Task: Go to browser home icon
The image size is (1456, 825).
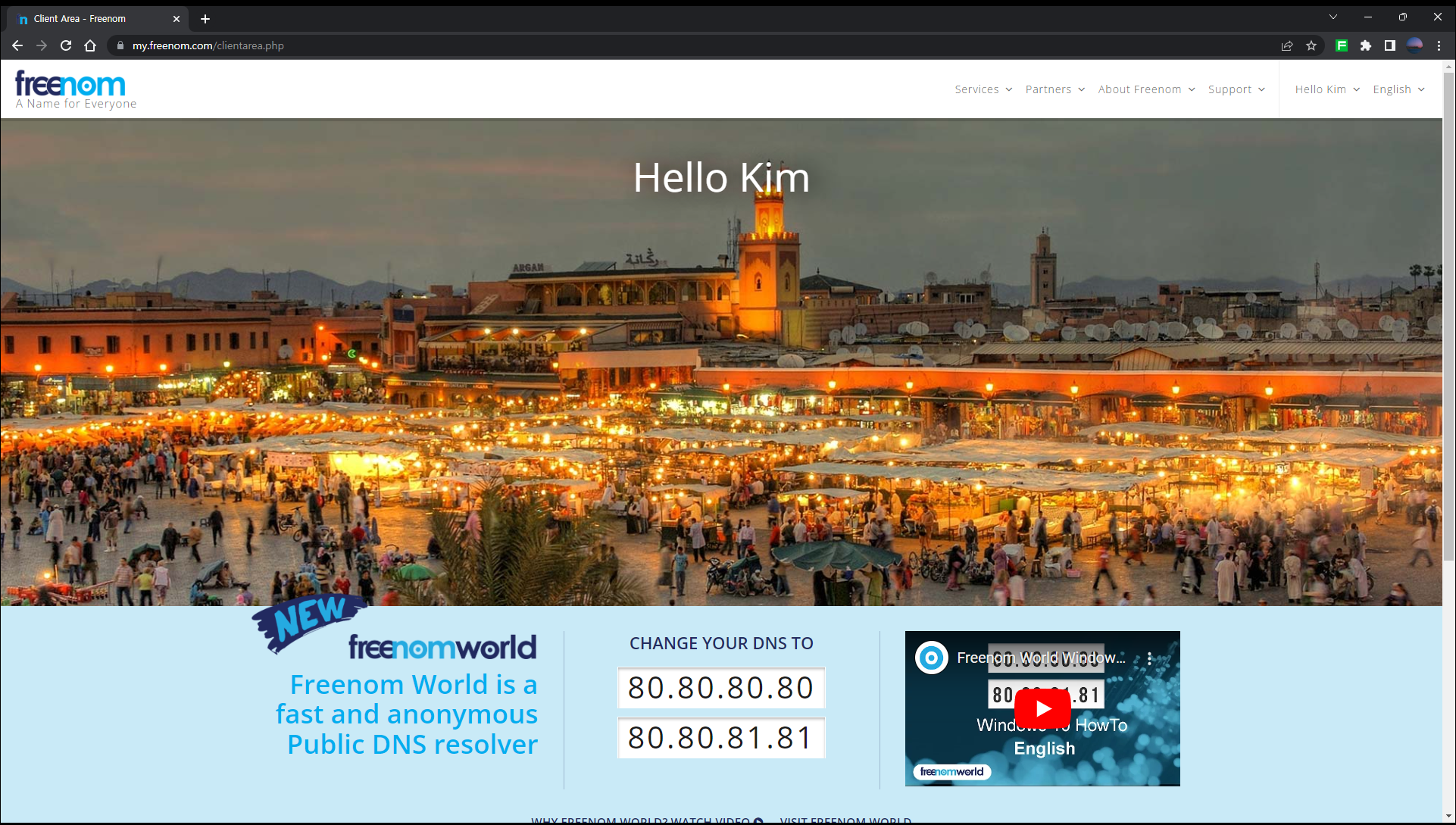Action: [90, 45]
